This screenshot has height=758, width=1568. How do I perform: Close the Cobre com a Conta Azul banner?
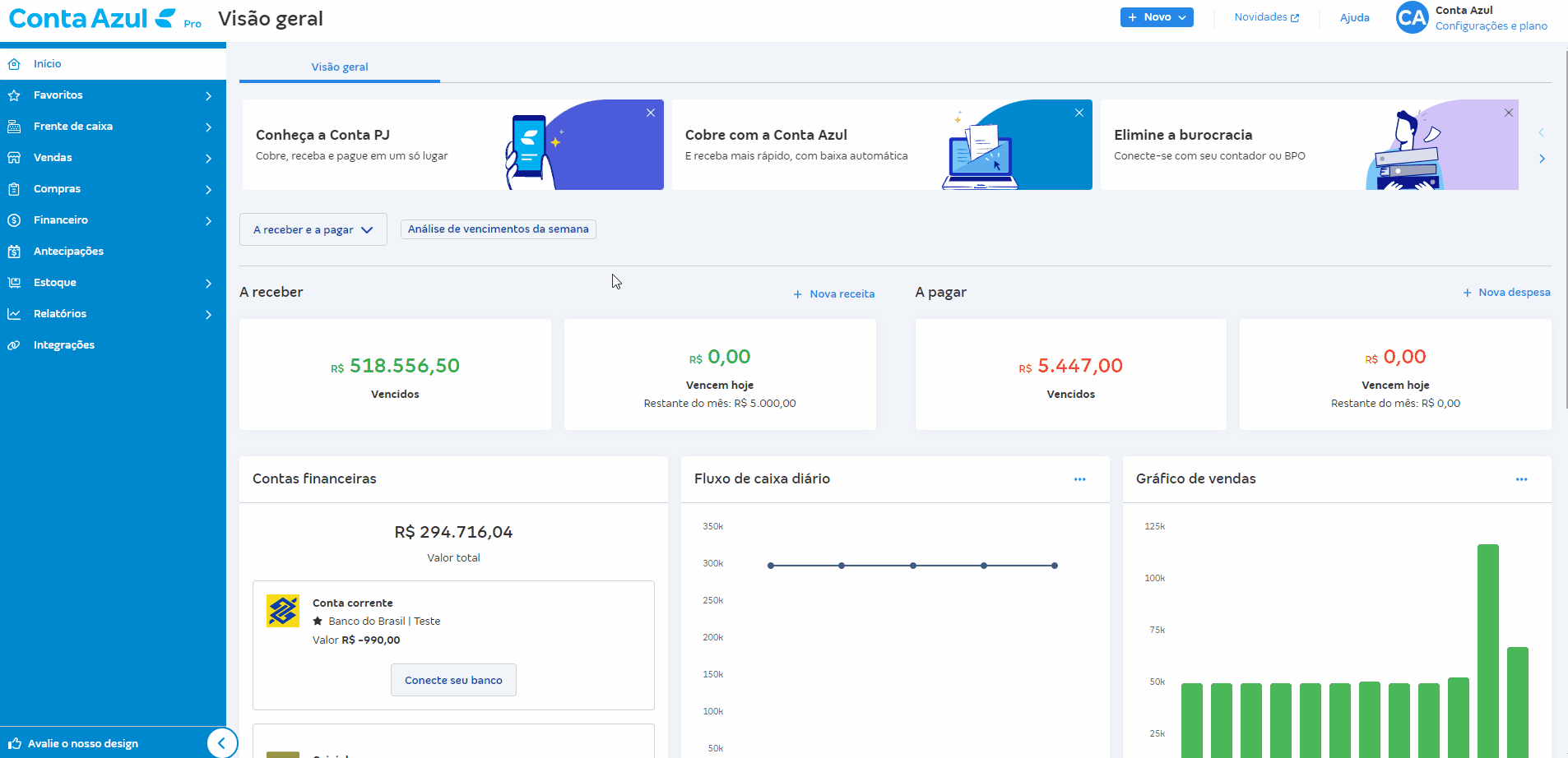click(x=1079, y=113)
